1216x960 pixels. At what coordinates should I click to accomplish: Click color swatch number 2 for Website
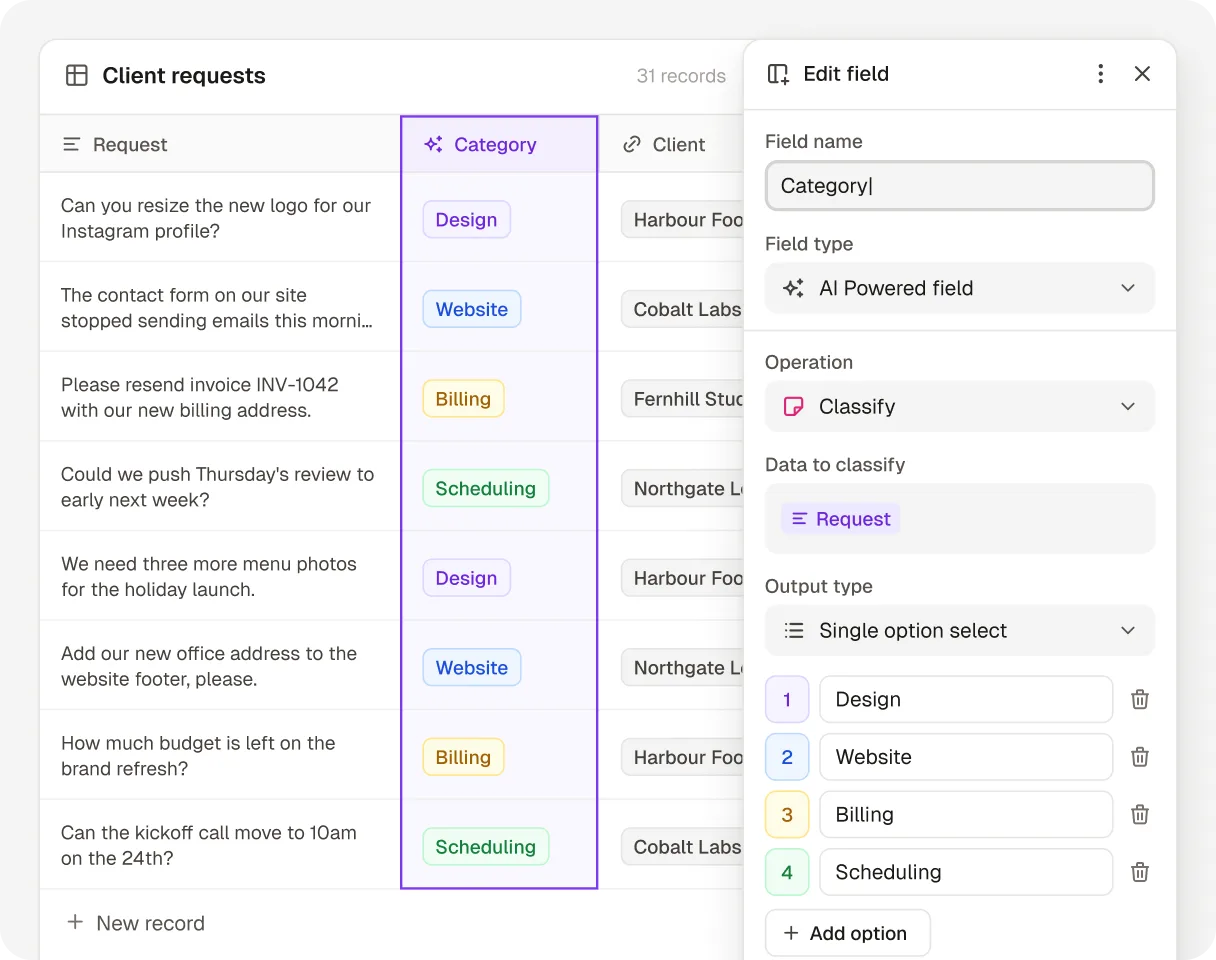coord(787,757)
